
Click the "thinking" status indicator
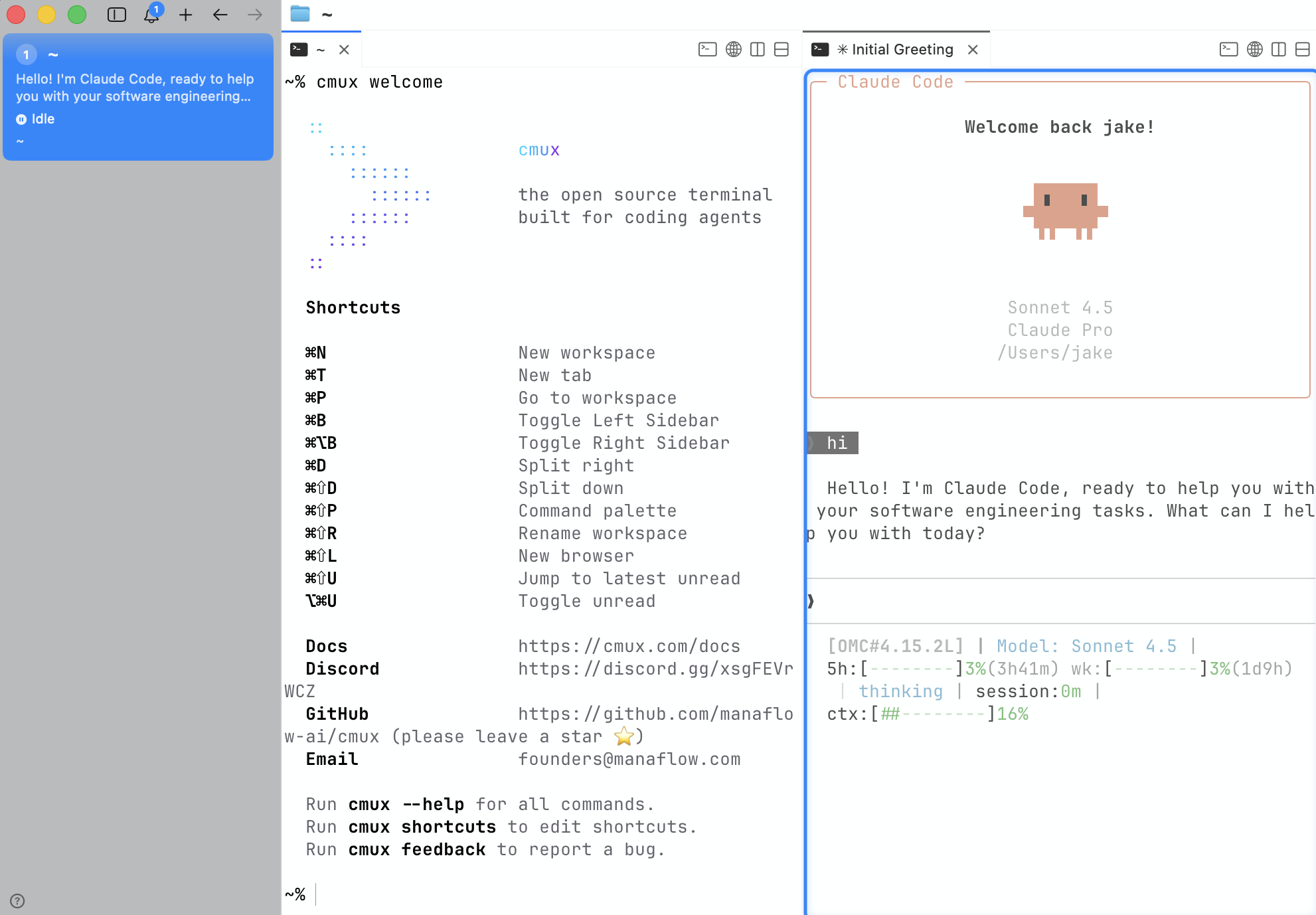pos(900,691)
